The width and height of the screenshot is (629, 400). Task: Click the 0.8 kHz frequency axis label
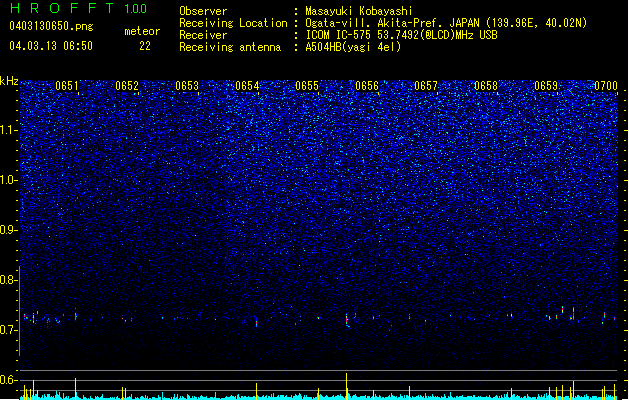[x=8, y=280]
